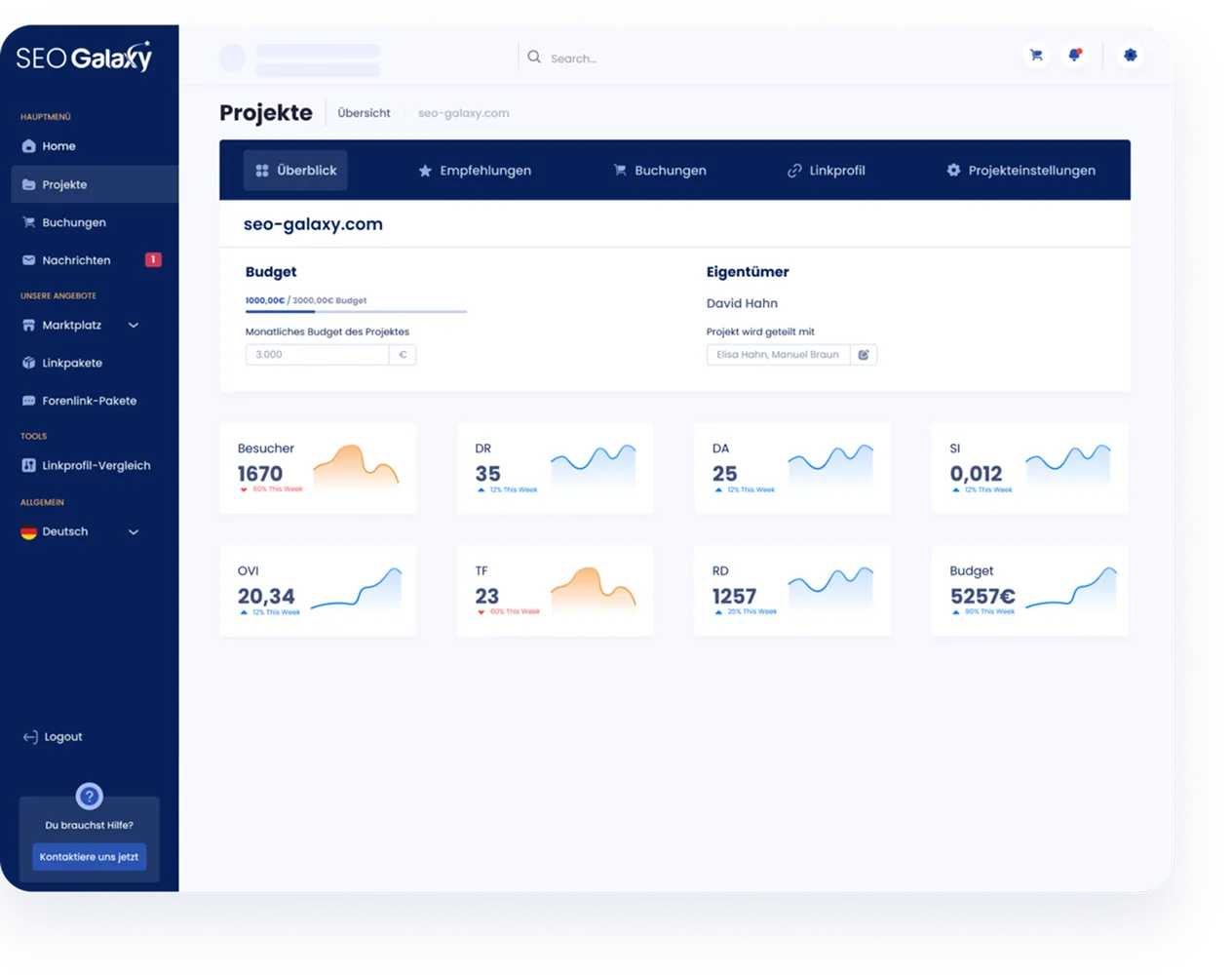1232x976 pixels.
Task: Click the Marktplatz shop icon
Action: point(29,325)
